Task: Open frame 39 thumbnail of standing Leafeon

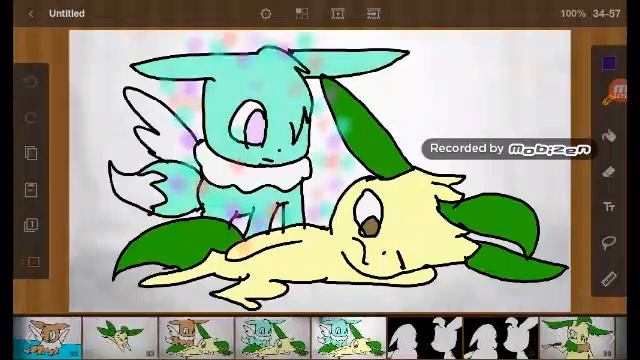Action: point(577,338)
